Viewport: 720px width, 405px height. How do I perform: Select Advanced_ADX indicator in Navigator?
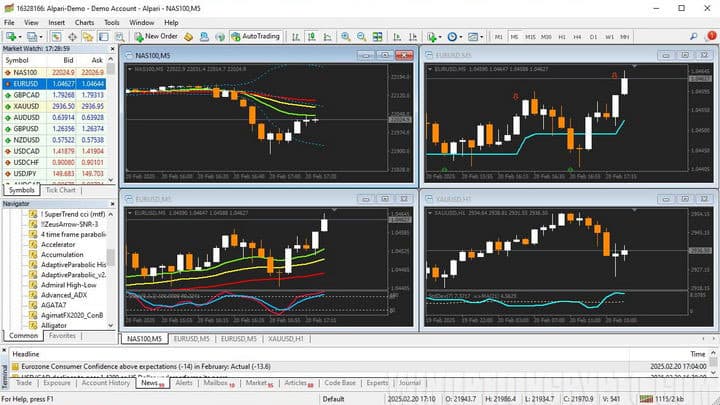[x=63, y=295]
